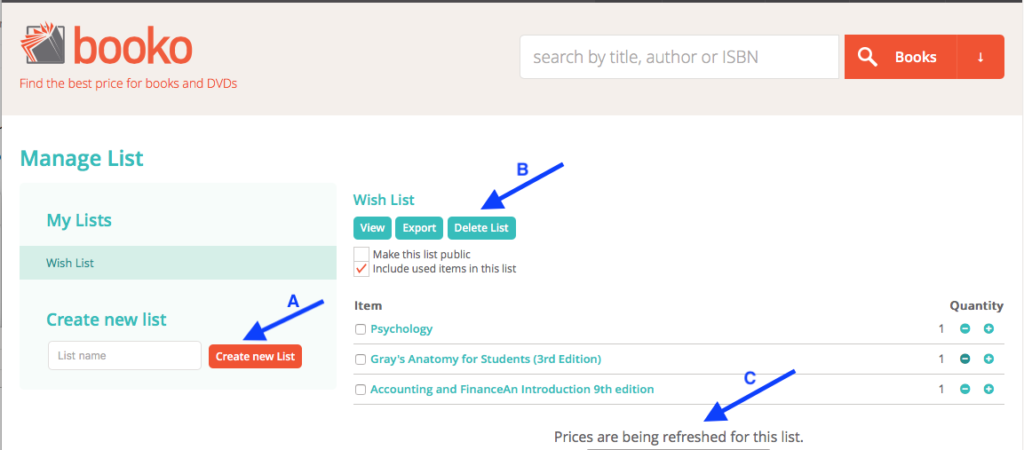This screenshot has height=450, width=1024.
Task: Decrease quantity of Gray's Anatomy for Students
Action: click(965, 359)
